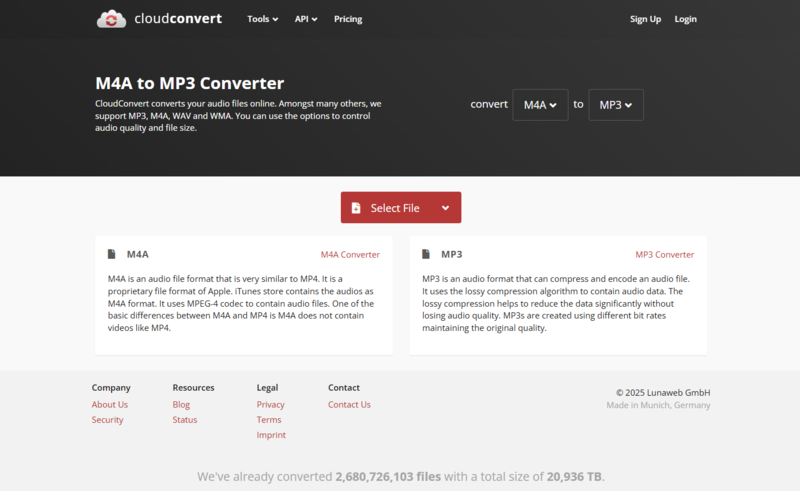Open the Sign Up page
The width and height of the screenshot is (800, 491).
point(645,19)
